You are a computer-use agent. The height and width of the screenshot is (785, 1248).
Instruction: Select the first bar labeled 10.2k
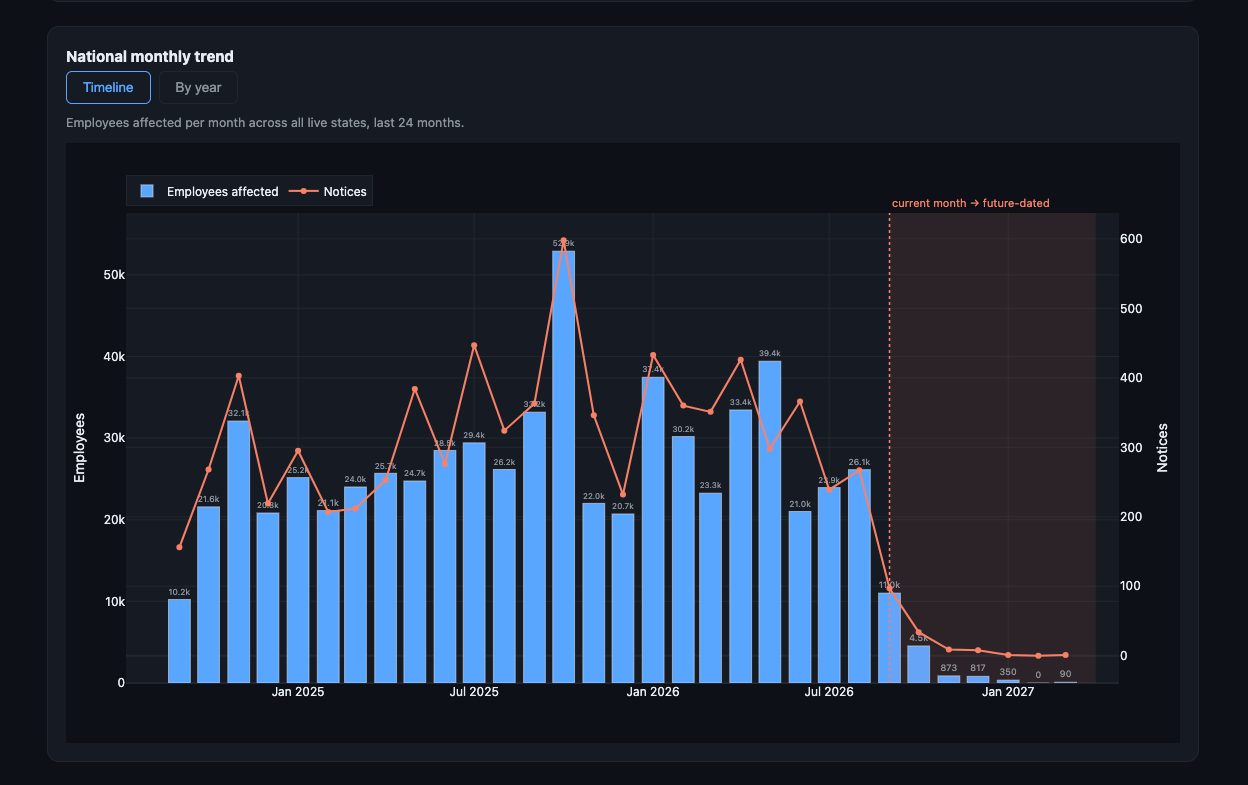coord(179,641)
